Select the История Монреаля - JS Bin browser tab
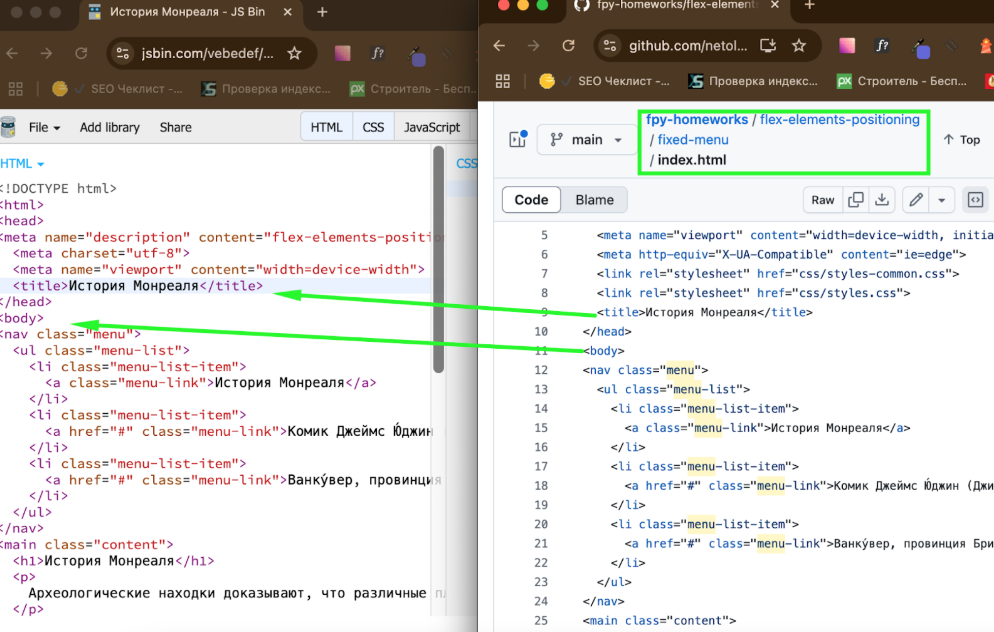994x632 pixels. [x=190, y=13]
